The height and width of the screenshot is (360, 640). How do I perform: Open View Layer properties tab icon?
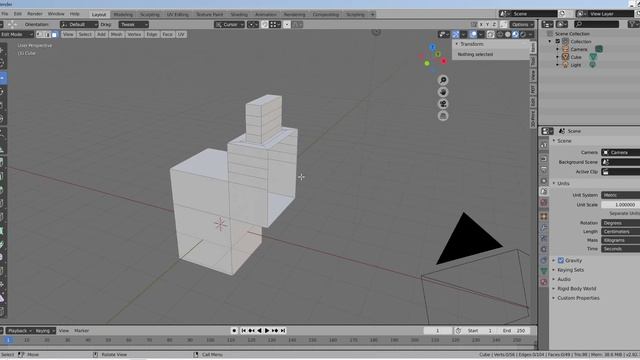point(544,180)
